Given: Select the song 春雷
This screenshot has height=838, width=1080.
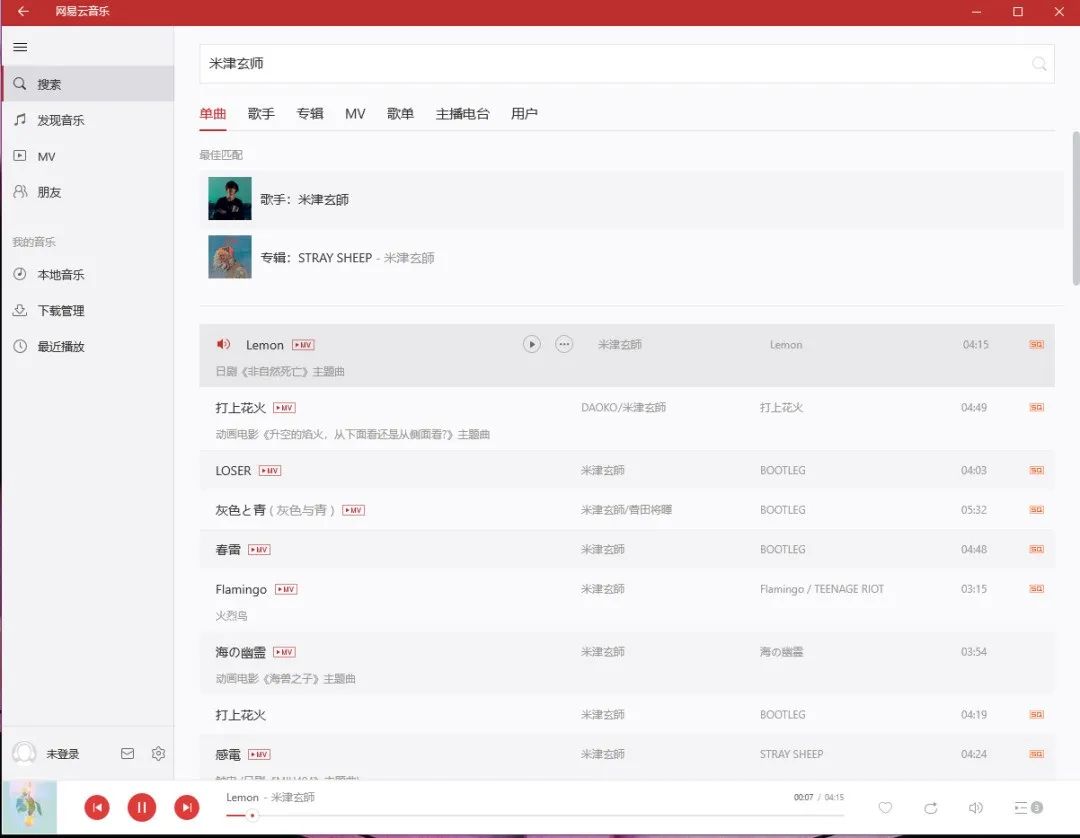Looking at the screenshot, I should point(228,549).
